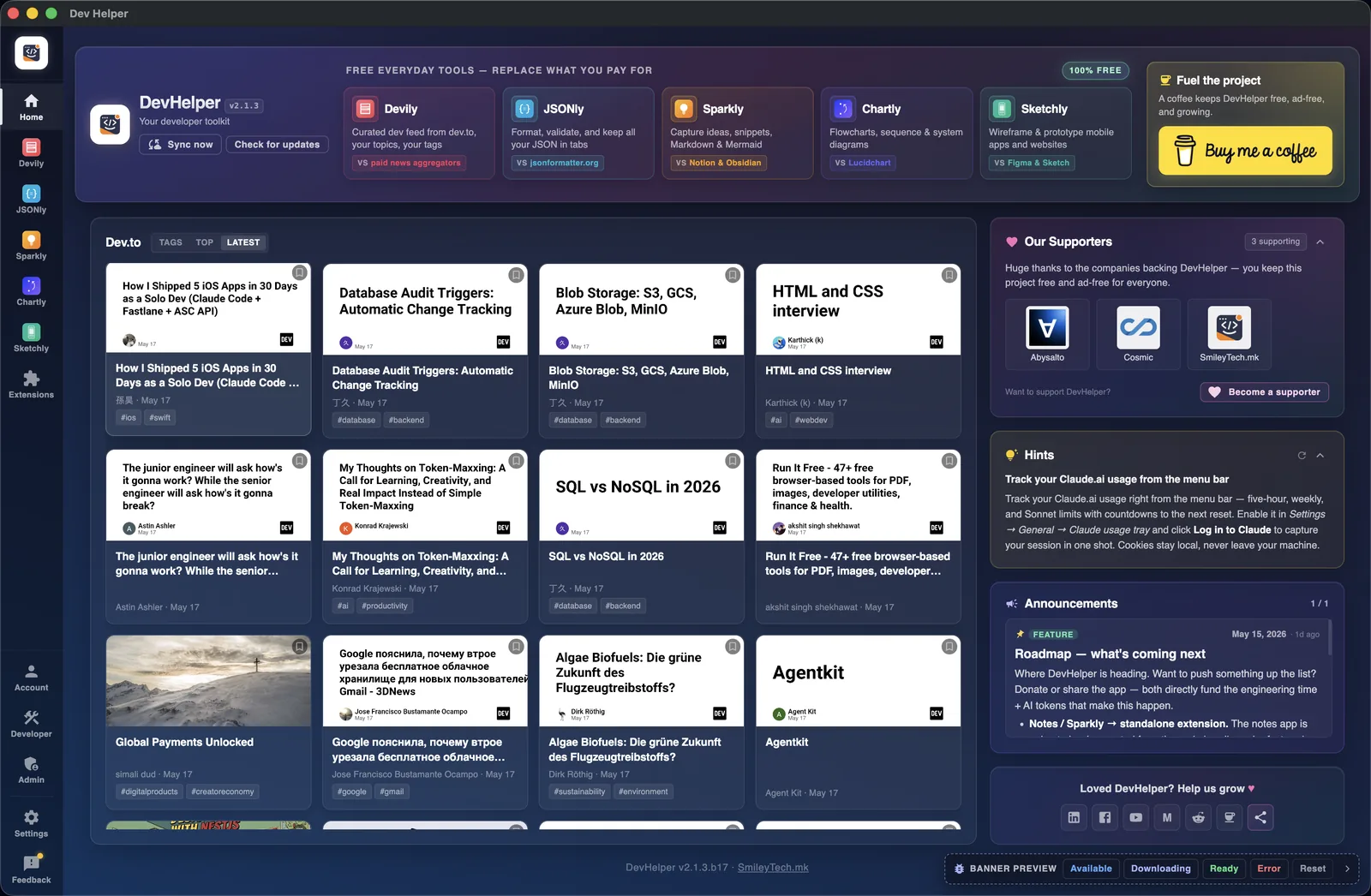
Task: Select the LATEST feed tab
Action: (x=243, y=242)
